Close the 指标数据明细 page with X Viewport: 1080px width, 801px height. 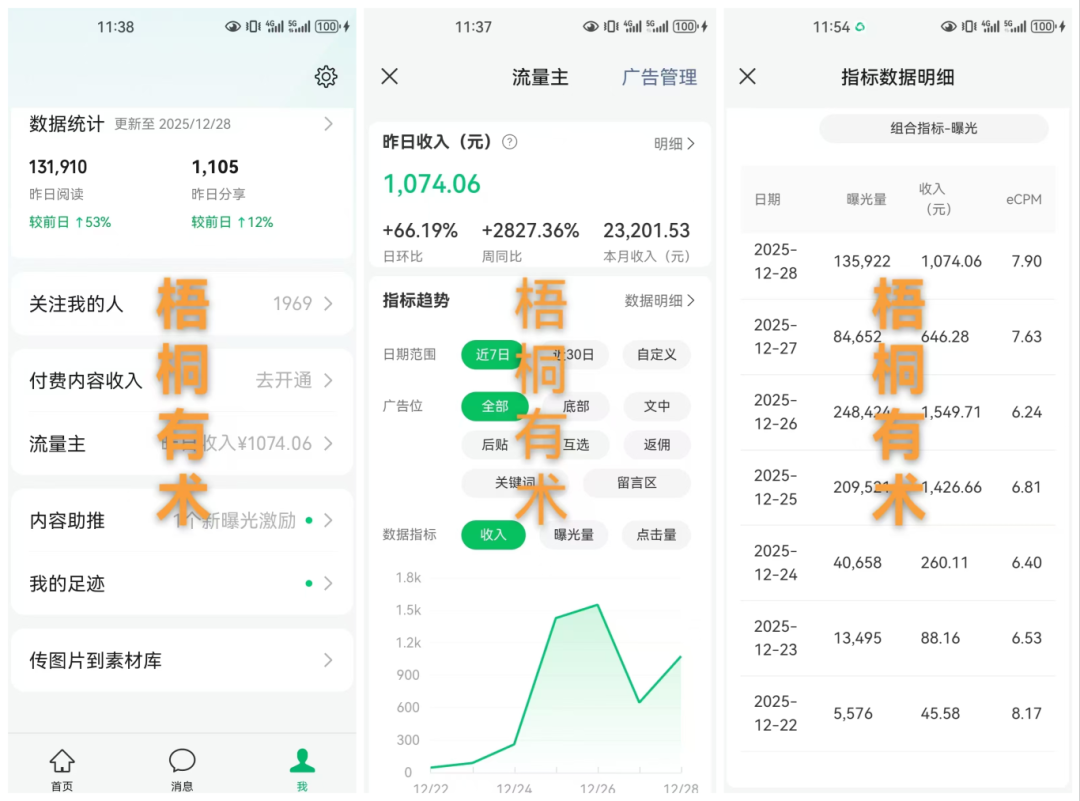coord(747,76)
